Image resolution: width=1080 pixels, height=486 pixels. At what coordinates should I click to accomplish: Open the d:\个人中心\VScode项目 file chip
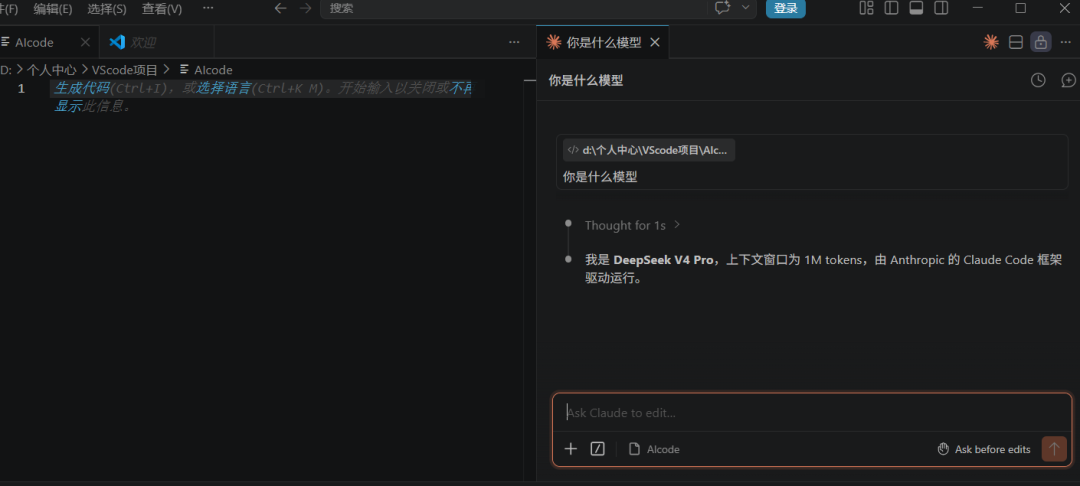(x=649, y=149)
